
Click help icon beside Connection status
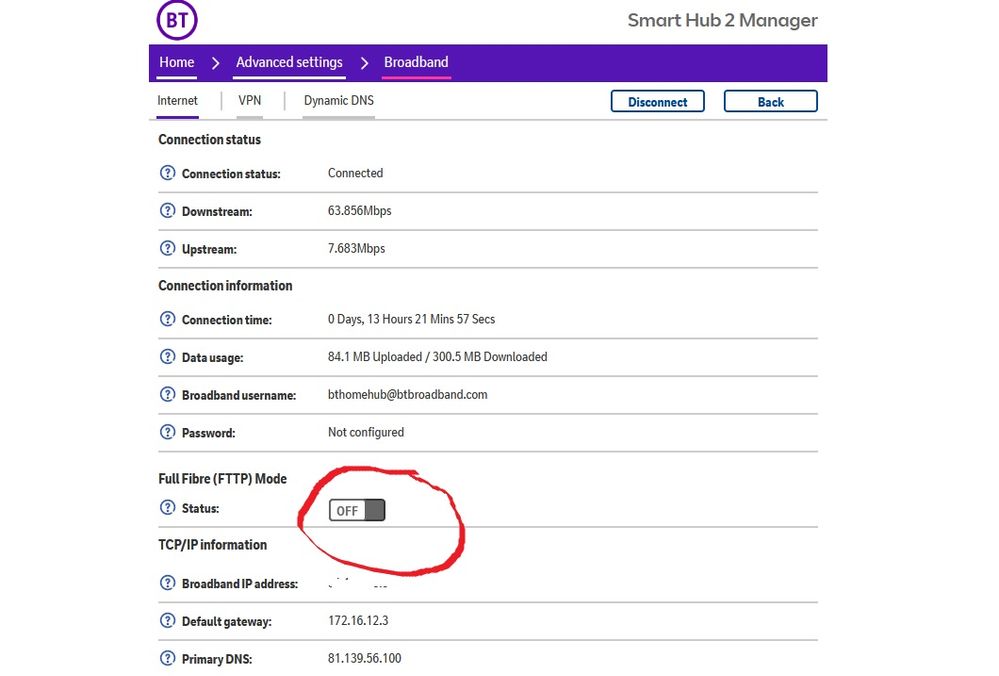[x=168, y=173]
